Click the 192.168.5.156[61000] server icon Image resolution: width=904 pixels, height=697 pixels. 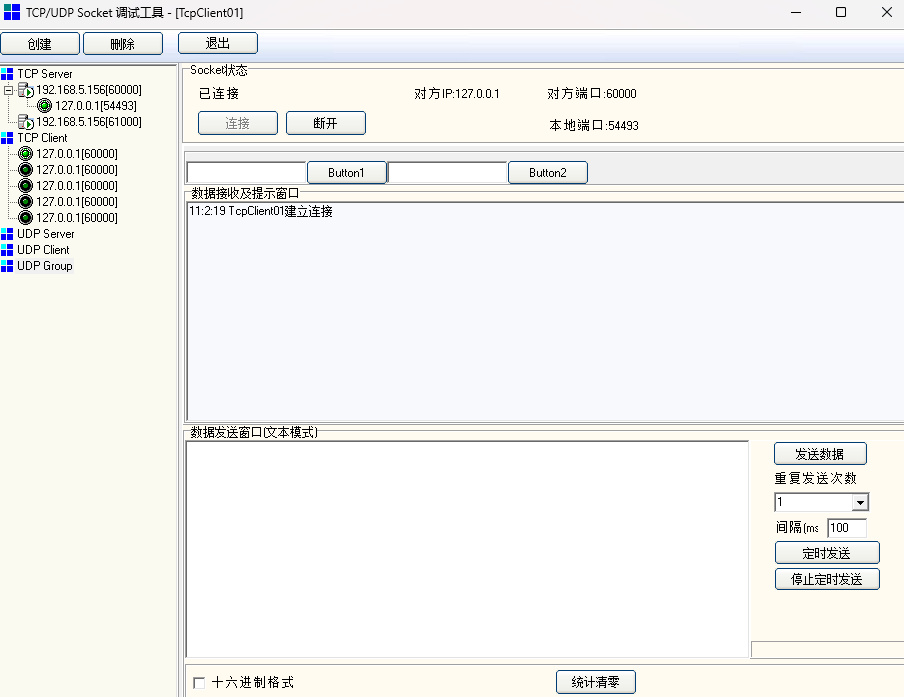click(26, 122)
